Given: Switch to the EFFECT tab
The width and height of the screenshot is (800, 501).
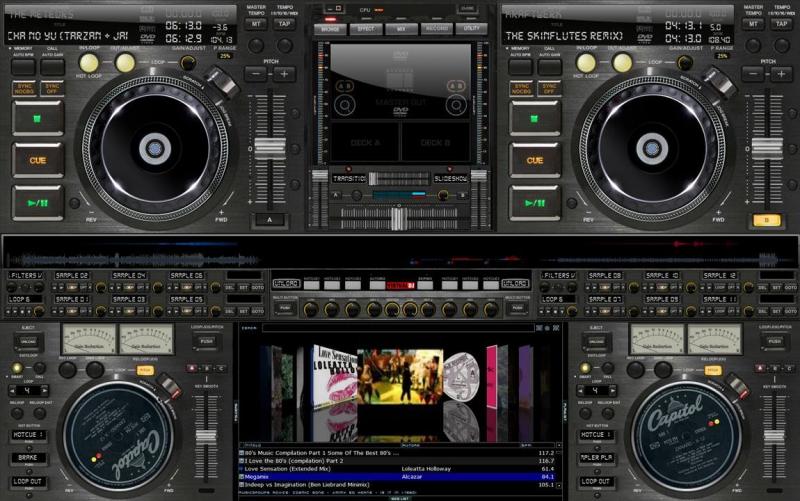Looking at the screenshot, I should 365,30.
